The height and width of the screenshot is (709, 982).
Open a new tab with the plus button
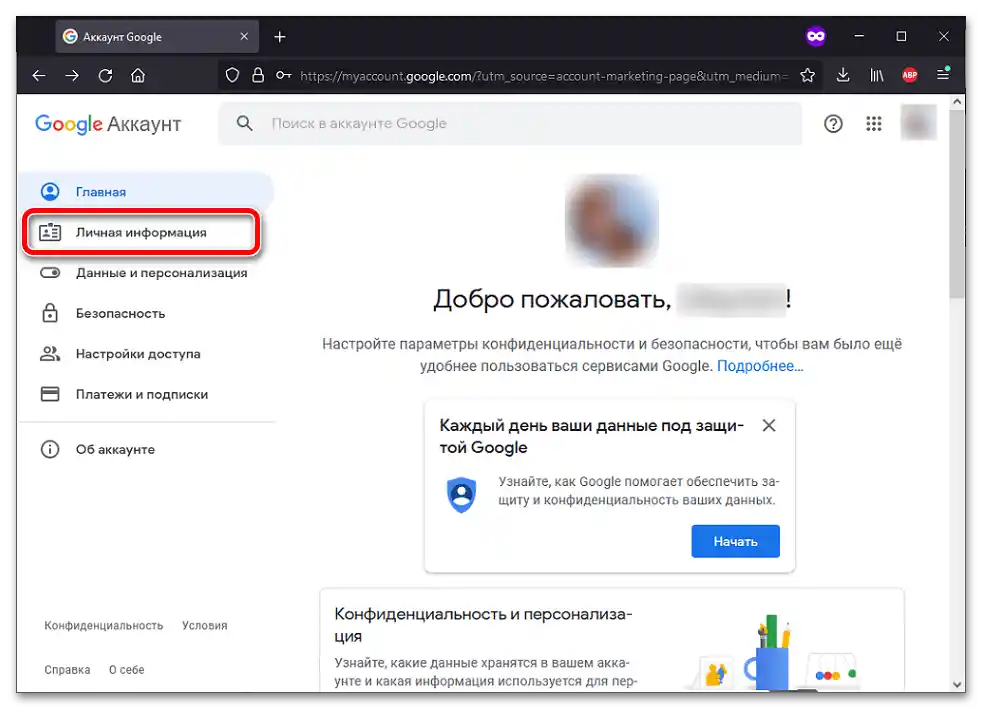tap(280, 37)
